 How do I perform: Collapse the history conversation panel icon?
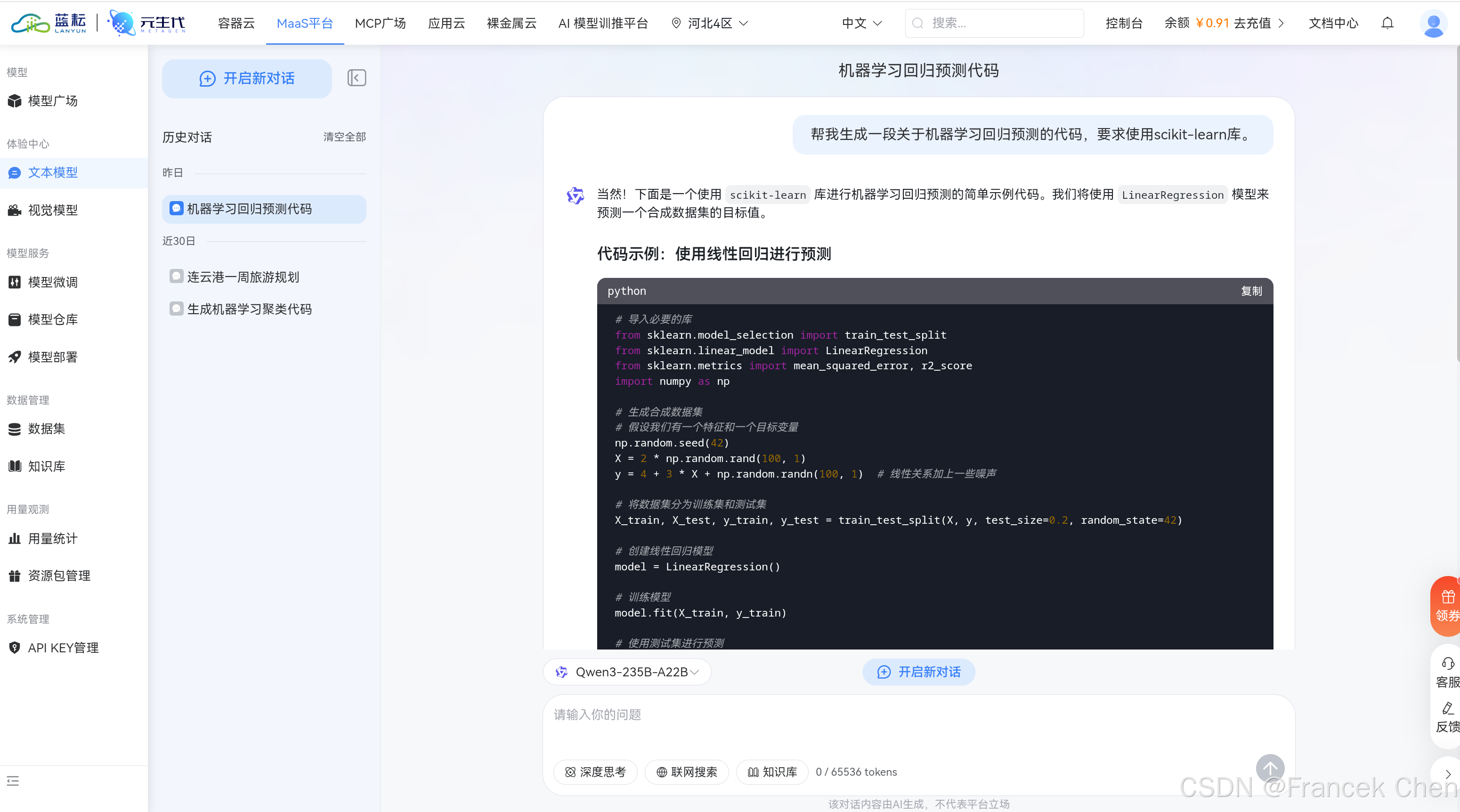357,78
